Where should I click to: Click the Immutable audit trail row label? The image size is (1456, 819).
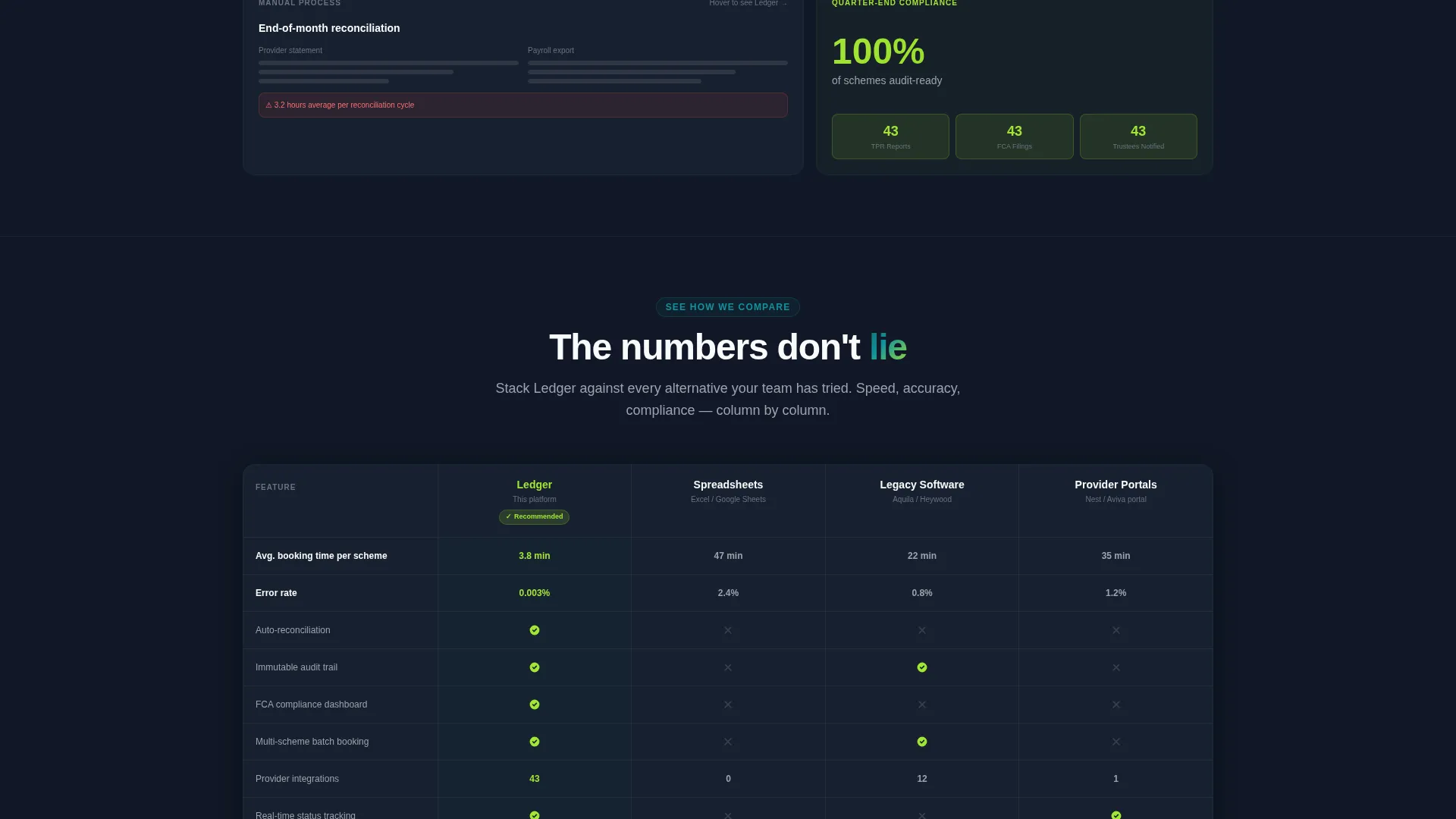pyautogui.click(x=297, y=667)
